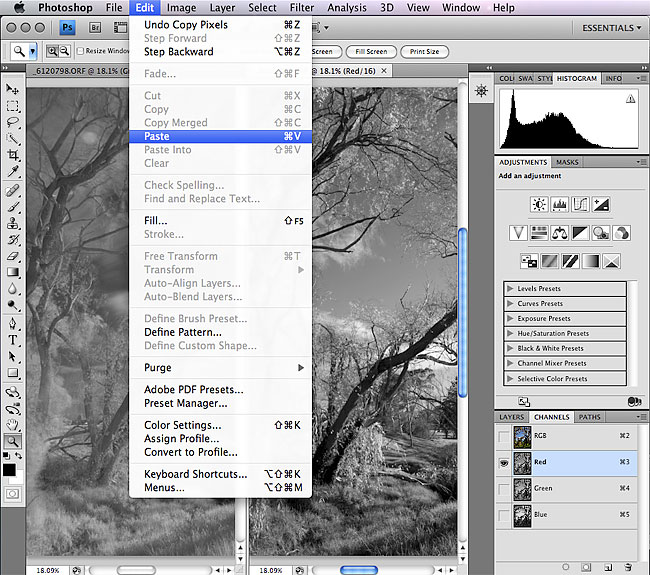Click the foreground color swatch

tap(9, 469)
